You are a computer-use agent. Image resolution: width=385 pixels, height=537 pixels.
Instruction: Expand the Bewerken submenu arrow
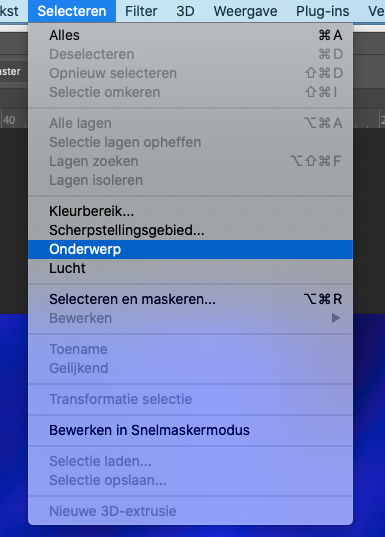[x=336, y=318]
